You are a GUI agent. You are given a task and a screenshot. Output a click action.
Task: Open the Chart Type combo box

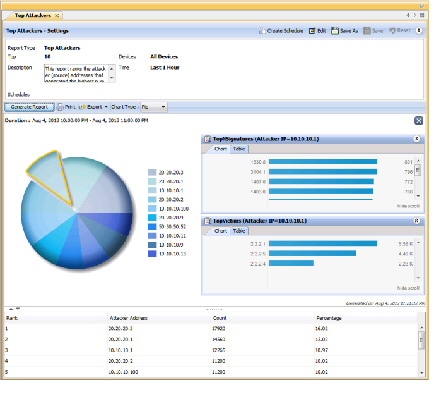(154, 107)
